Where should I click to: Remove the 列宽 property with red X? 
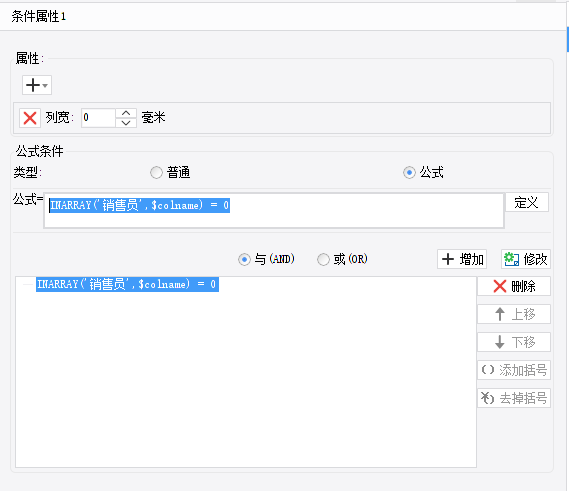pyautogui.click(x=30, y=118)
